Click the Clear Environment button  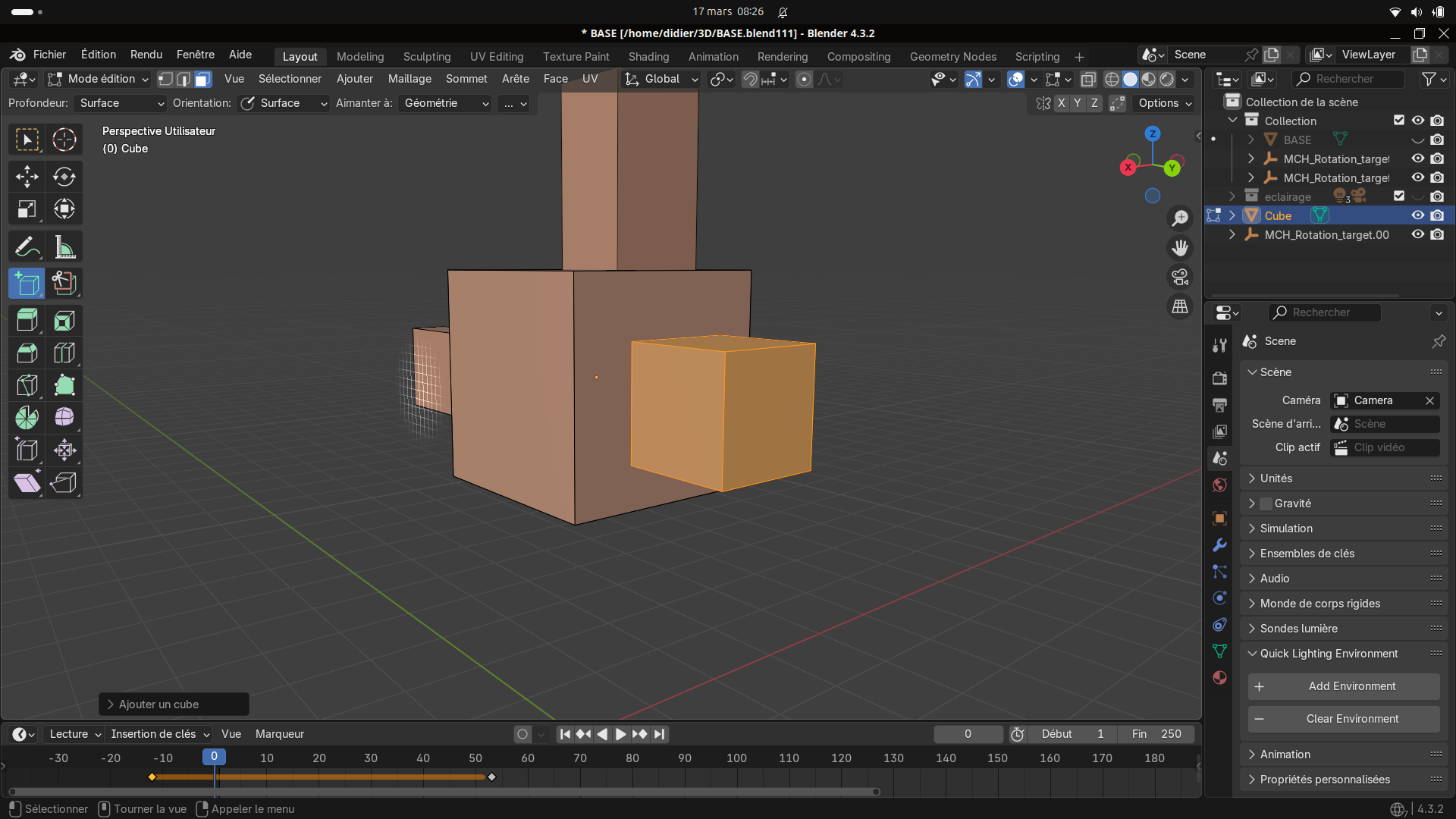(x=1344, y=719)
